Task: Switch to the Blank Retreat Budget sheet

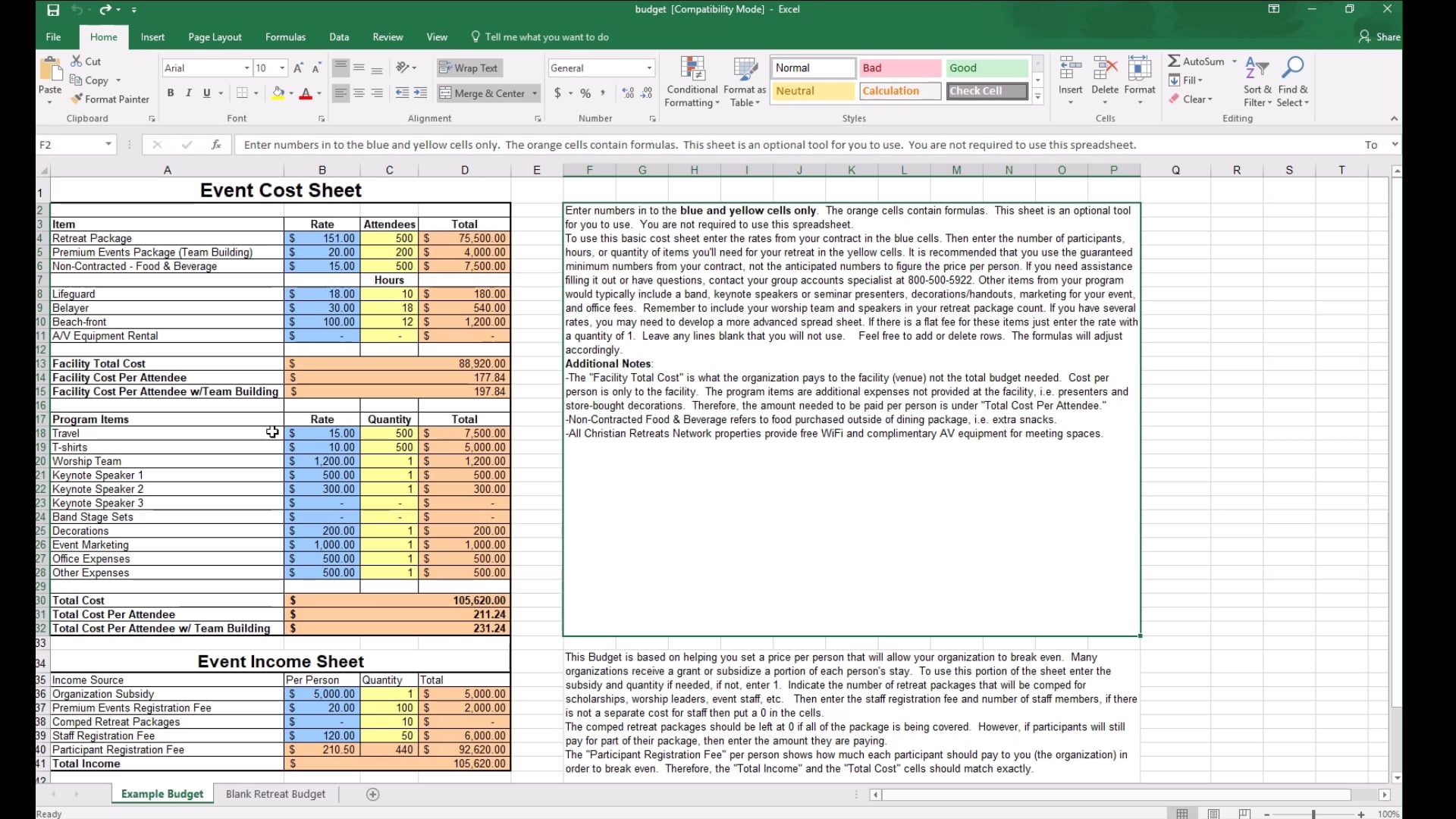Action: (275, 794)
